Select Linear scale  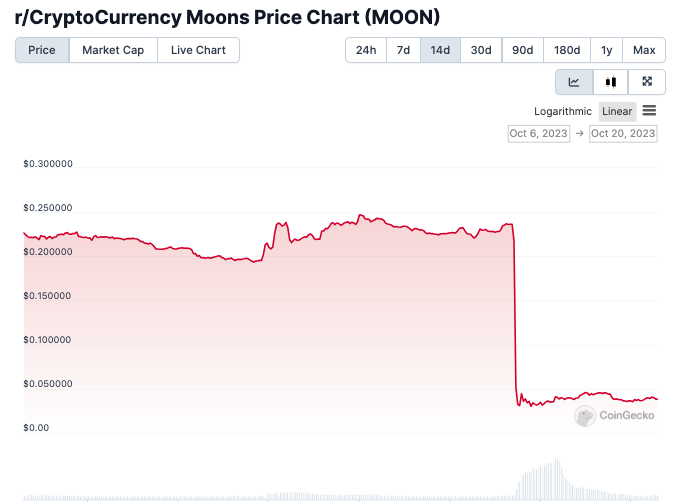click(x=617, y=111)
